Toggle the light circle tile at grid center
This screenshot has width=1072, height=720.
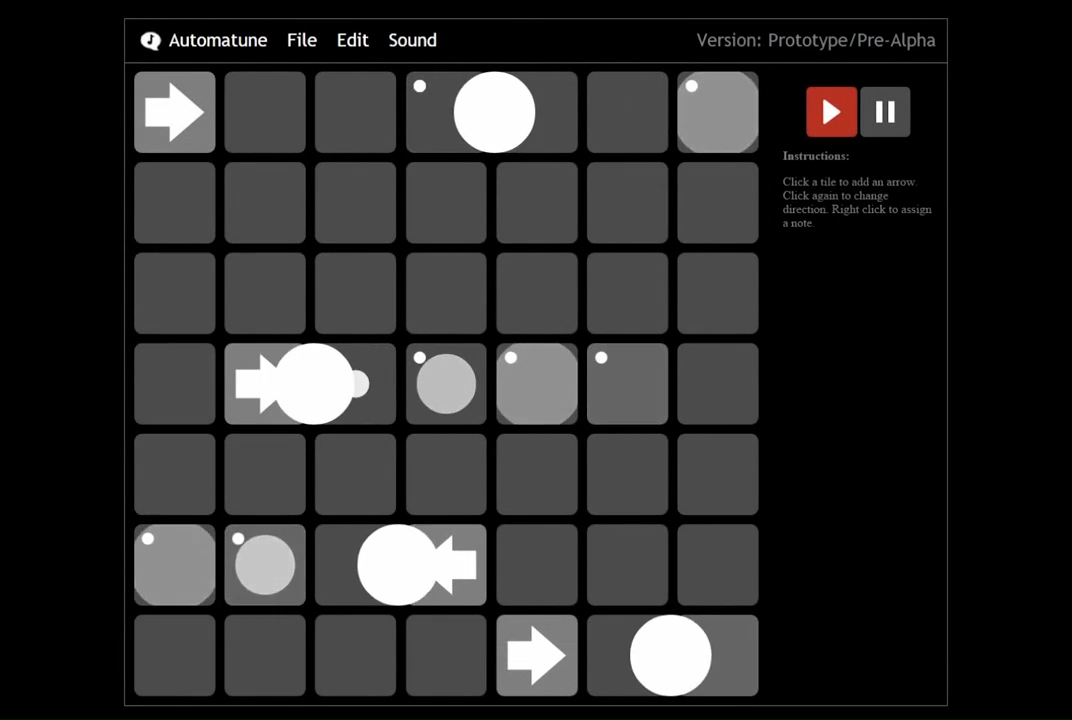446,384
